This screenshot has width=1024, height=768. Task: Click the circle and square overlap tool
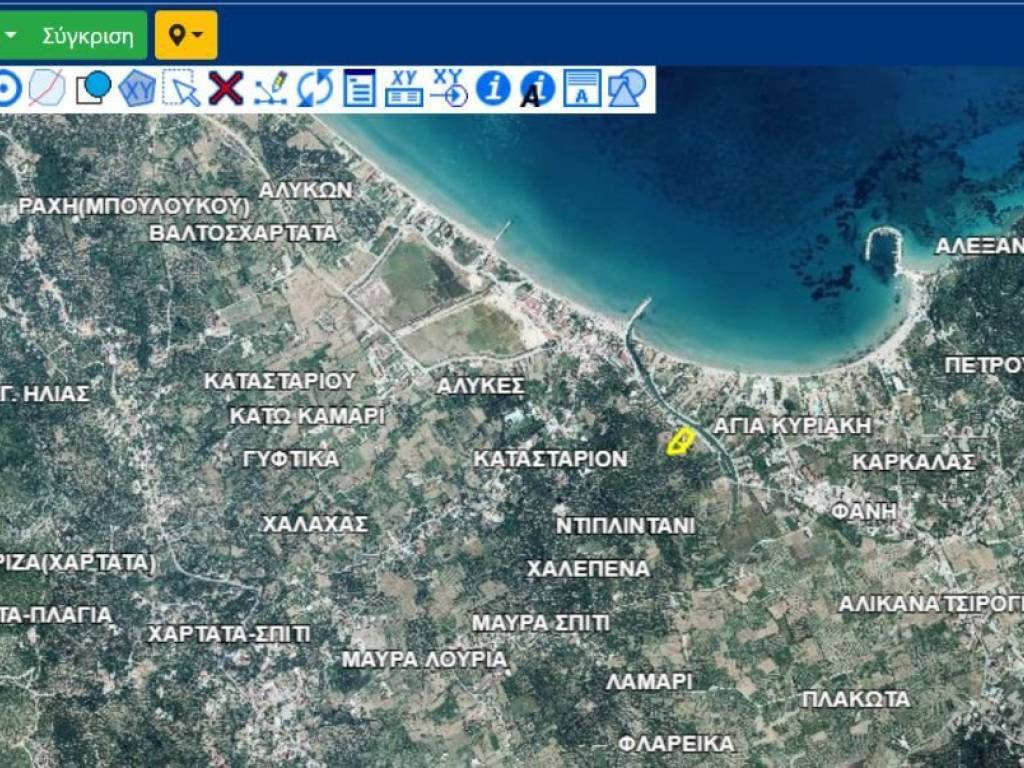(x=93, y=89)
